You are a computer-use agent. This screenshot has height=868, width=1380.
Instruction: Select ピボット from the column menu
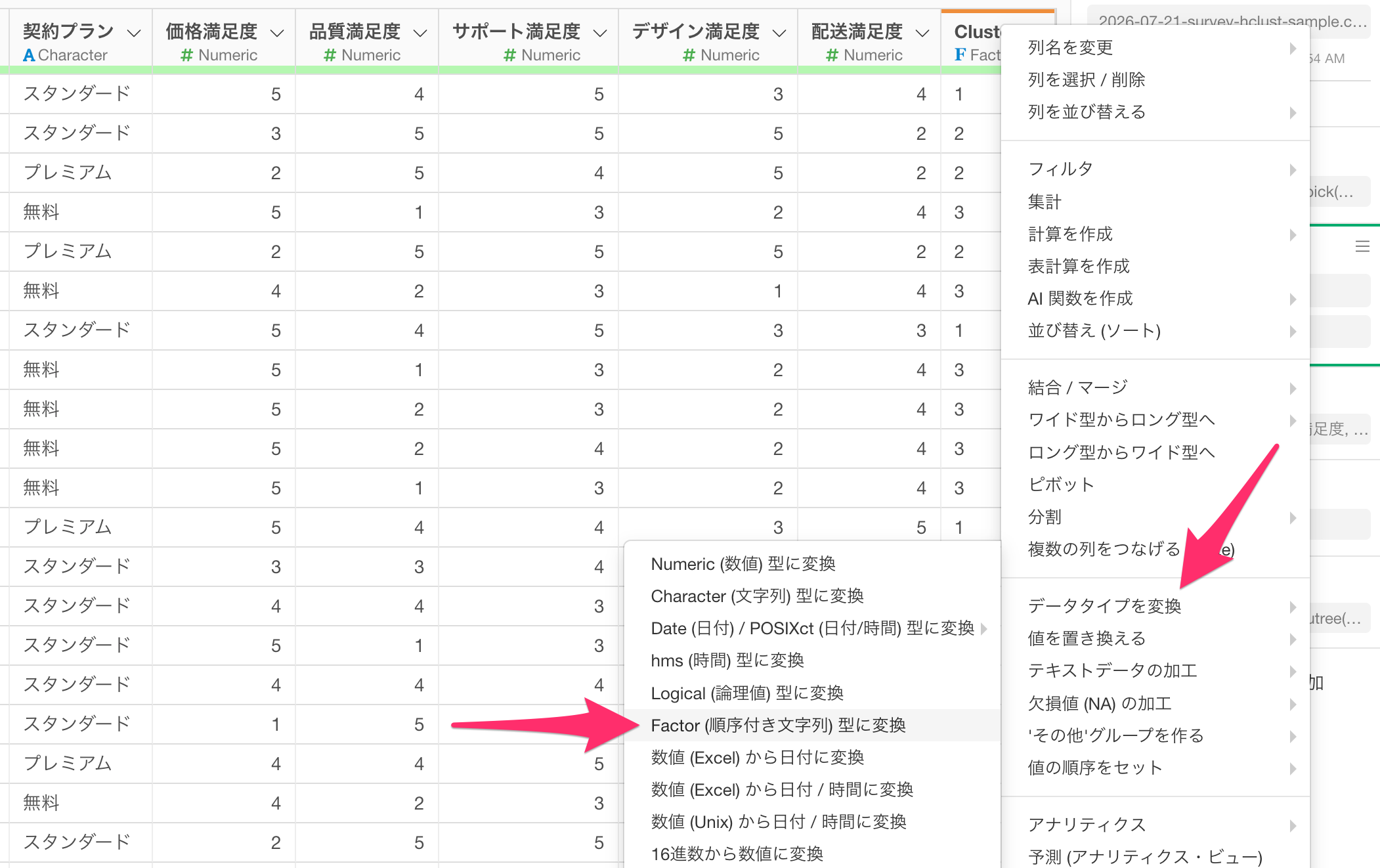tap(1155, 485)
